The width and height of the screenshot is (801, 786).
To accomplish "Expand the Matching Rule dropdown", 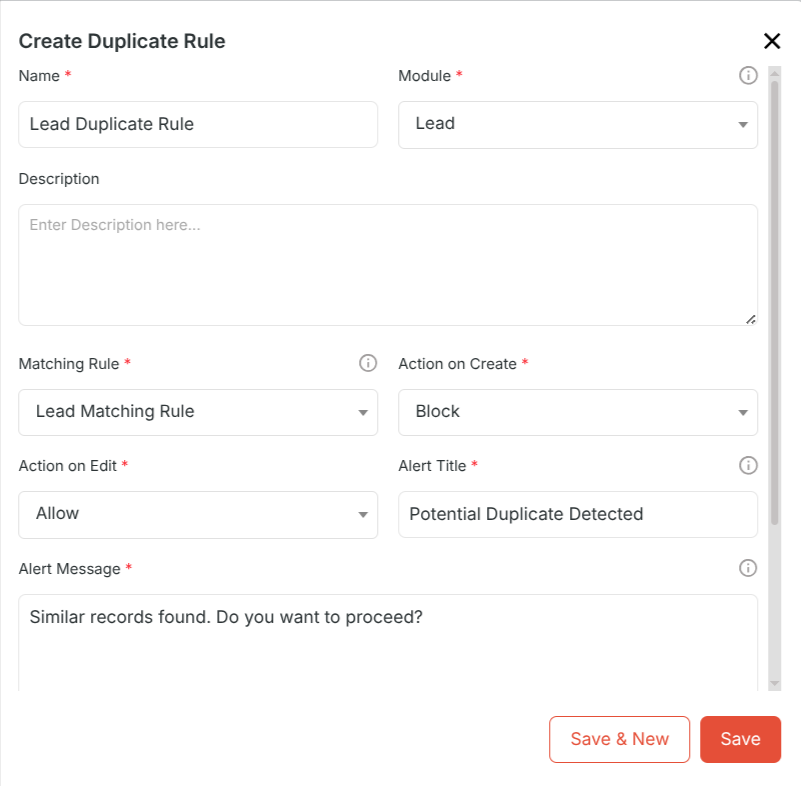I will click(198, 412).
